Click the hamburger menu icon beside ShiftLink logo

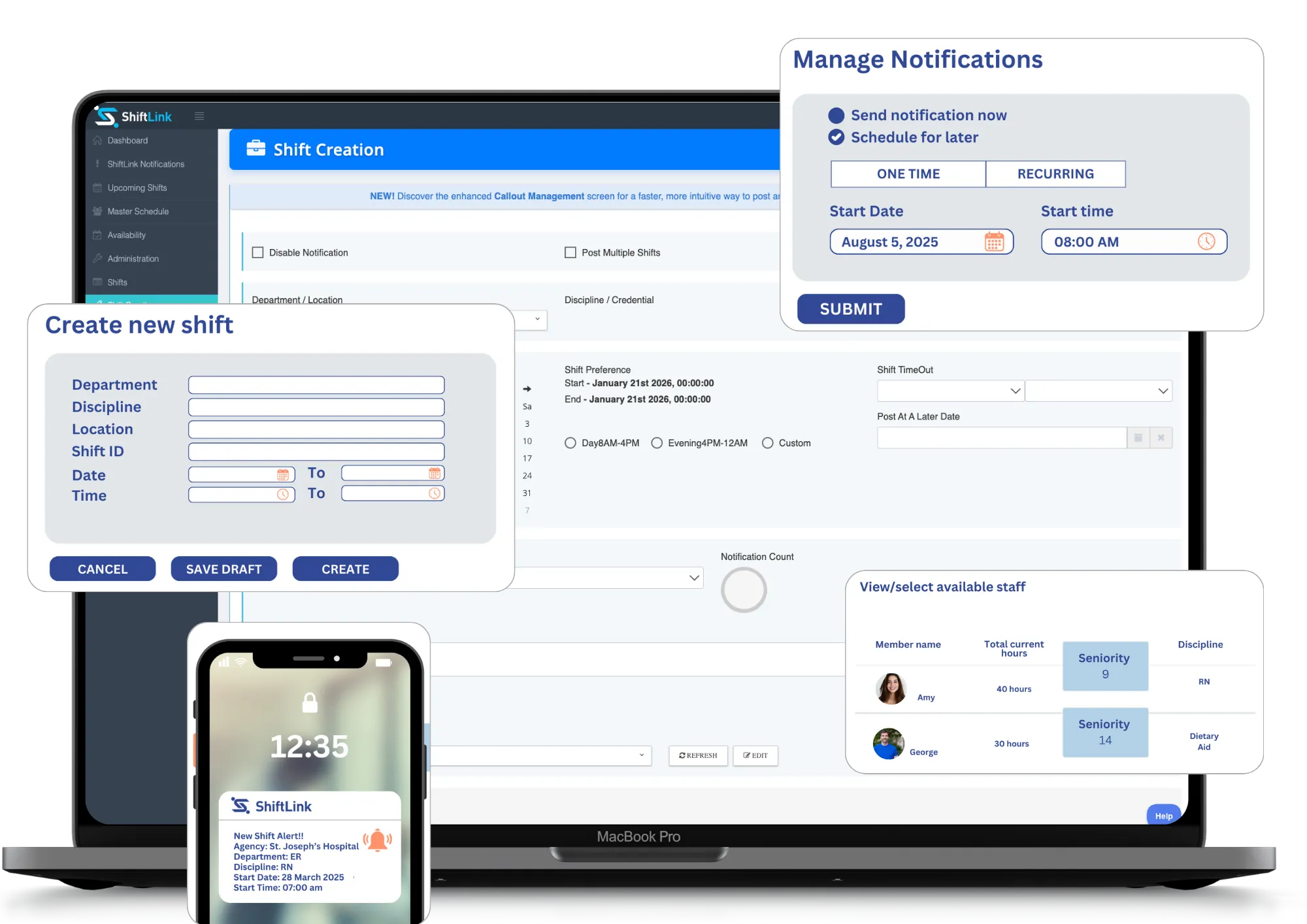(199, 116)
